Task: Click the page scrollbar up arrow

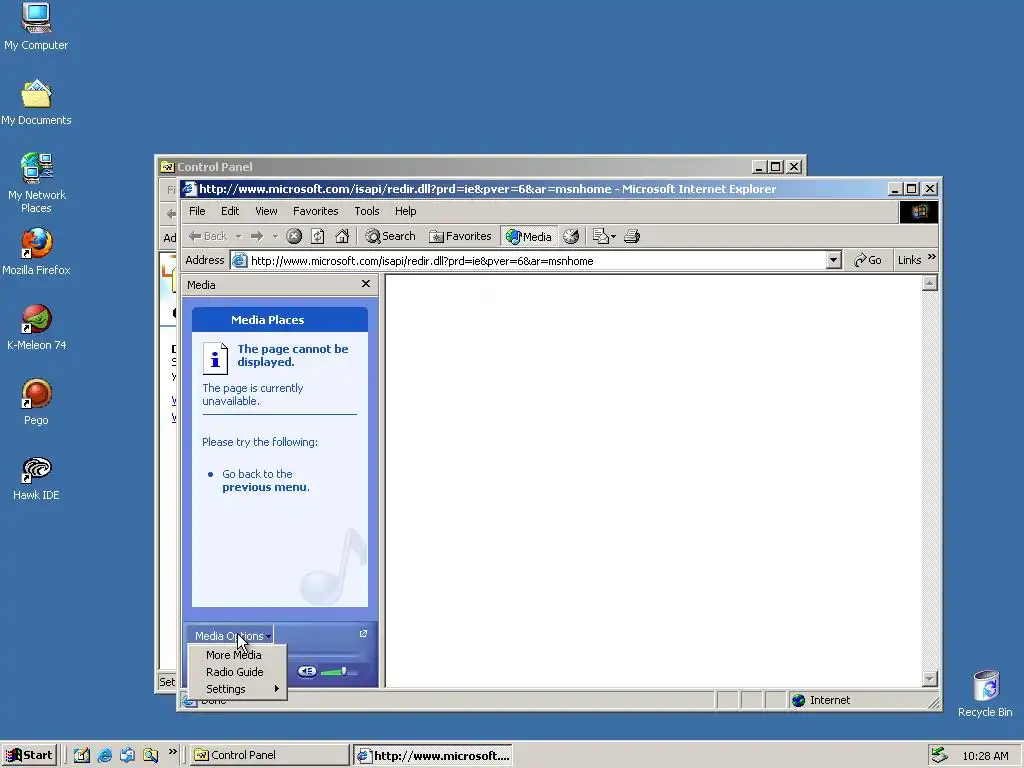Action: pos(930,283)
